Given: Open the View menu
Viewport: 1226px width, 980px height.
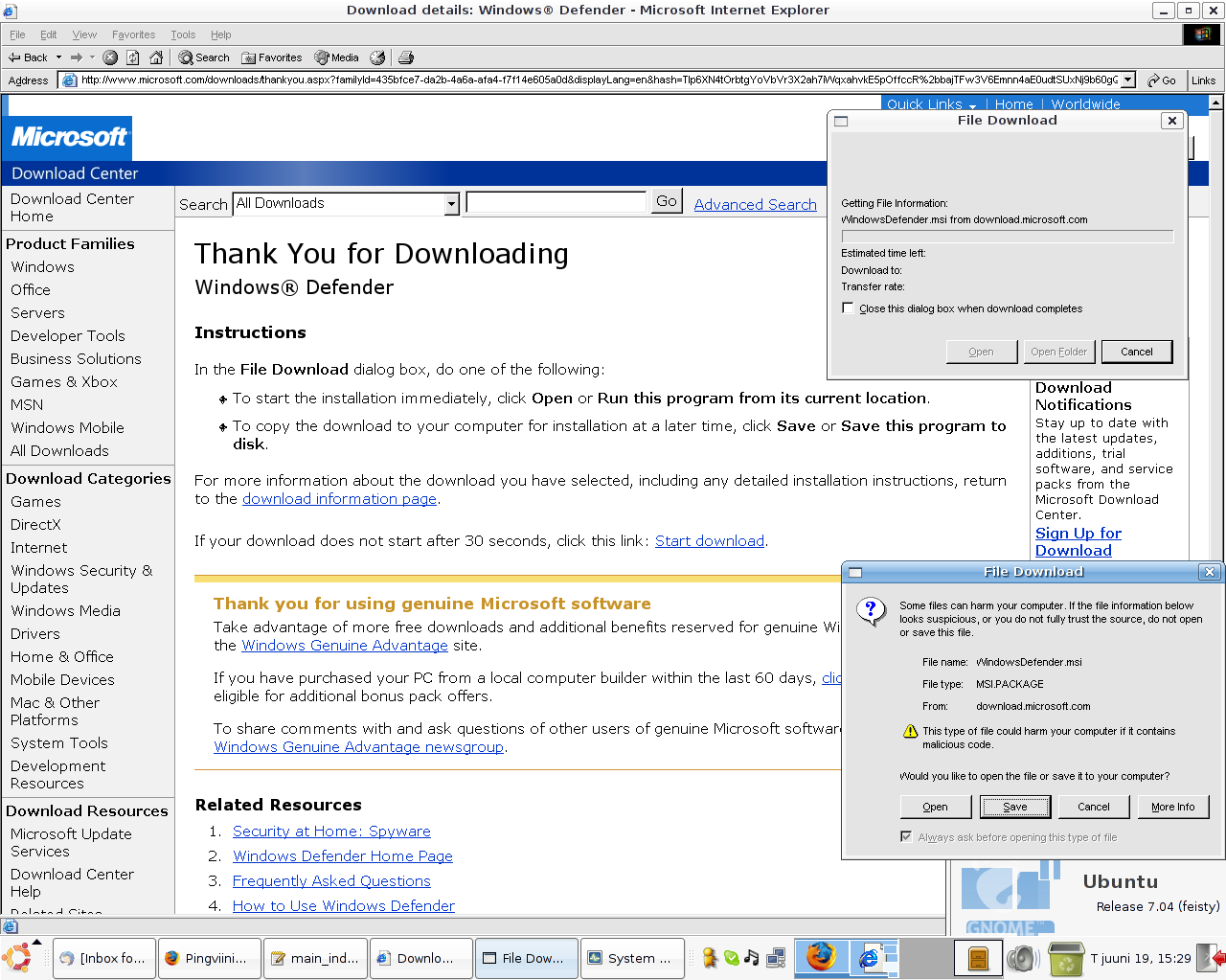Looking at the screenshot, I should (x=84, y=34).
